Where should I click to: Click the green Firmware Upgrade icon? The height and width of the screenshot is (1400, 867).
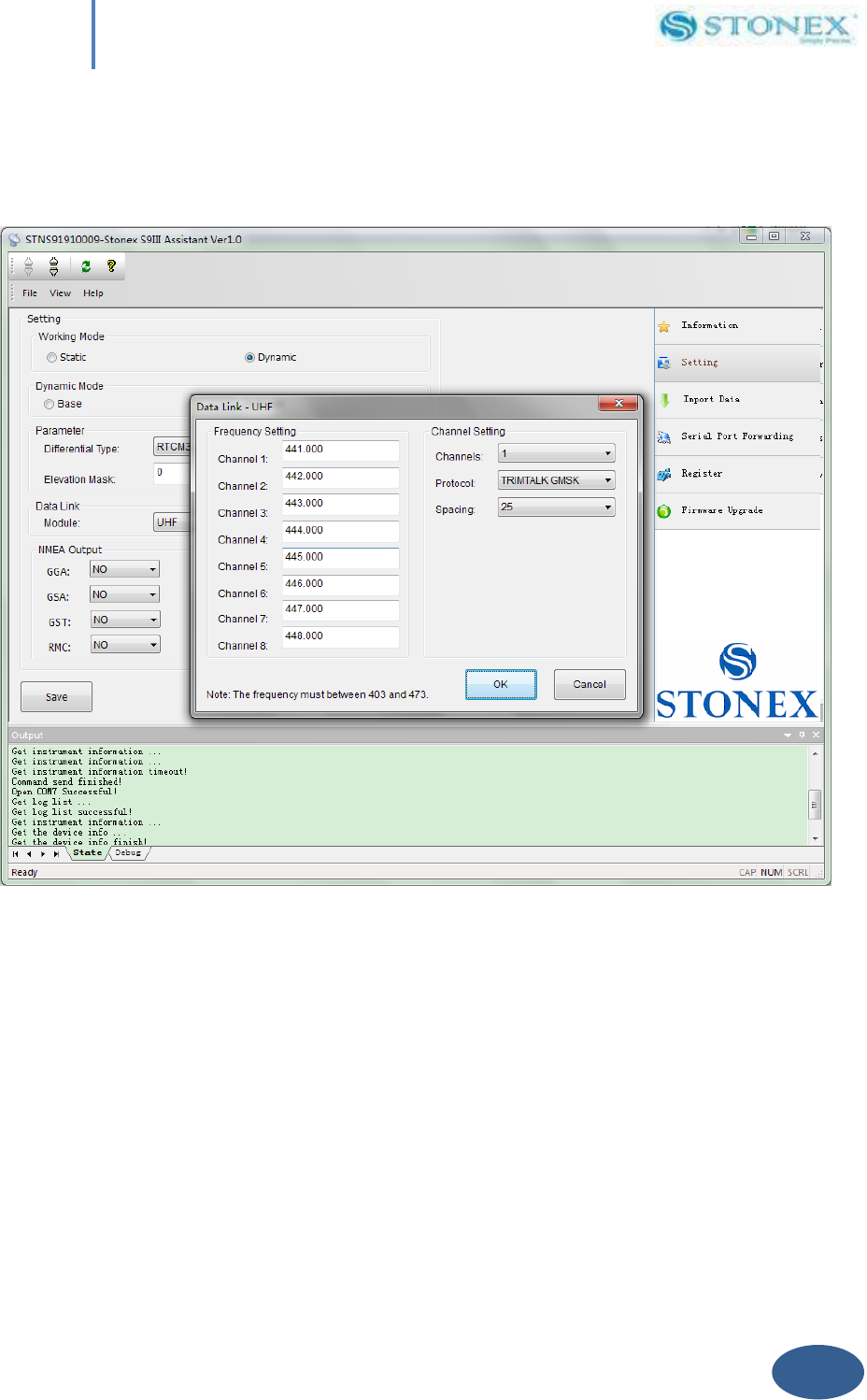(664, 511)
